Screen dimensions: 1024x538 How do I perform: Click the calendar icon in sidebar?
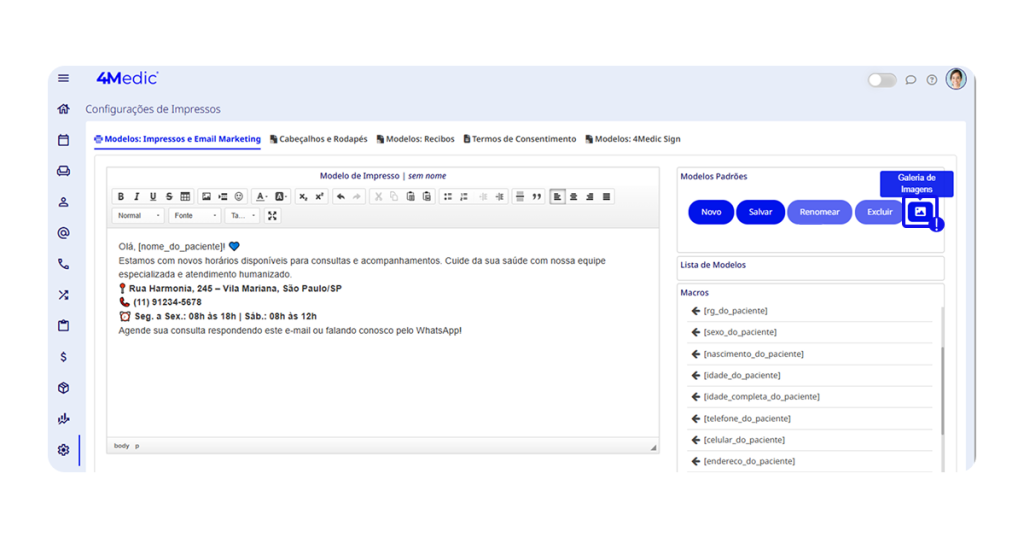[64, 140]
